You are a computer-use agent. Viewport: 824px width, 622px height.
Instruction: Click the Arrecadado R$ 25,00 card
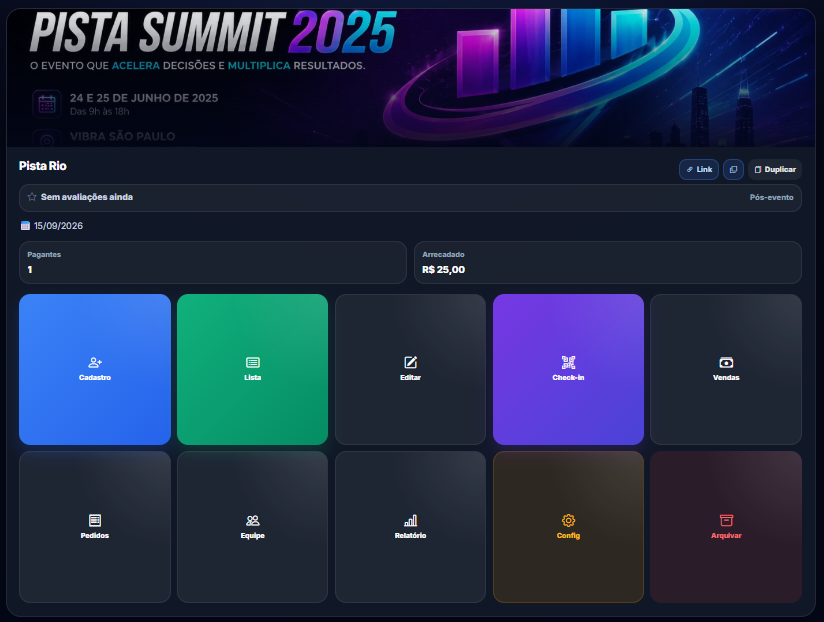607,263
